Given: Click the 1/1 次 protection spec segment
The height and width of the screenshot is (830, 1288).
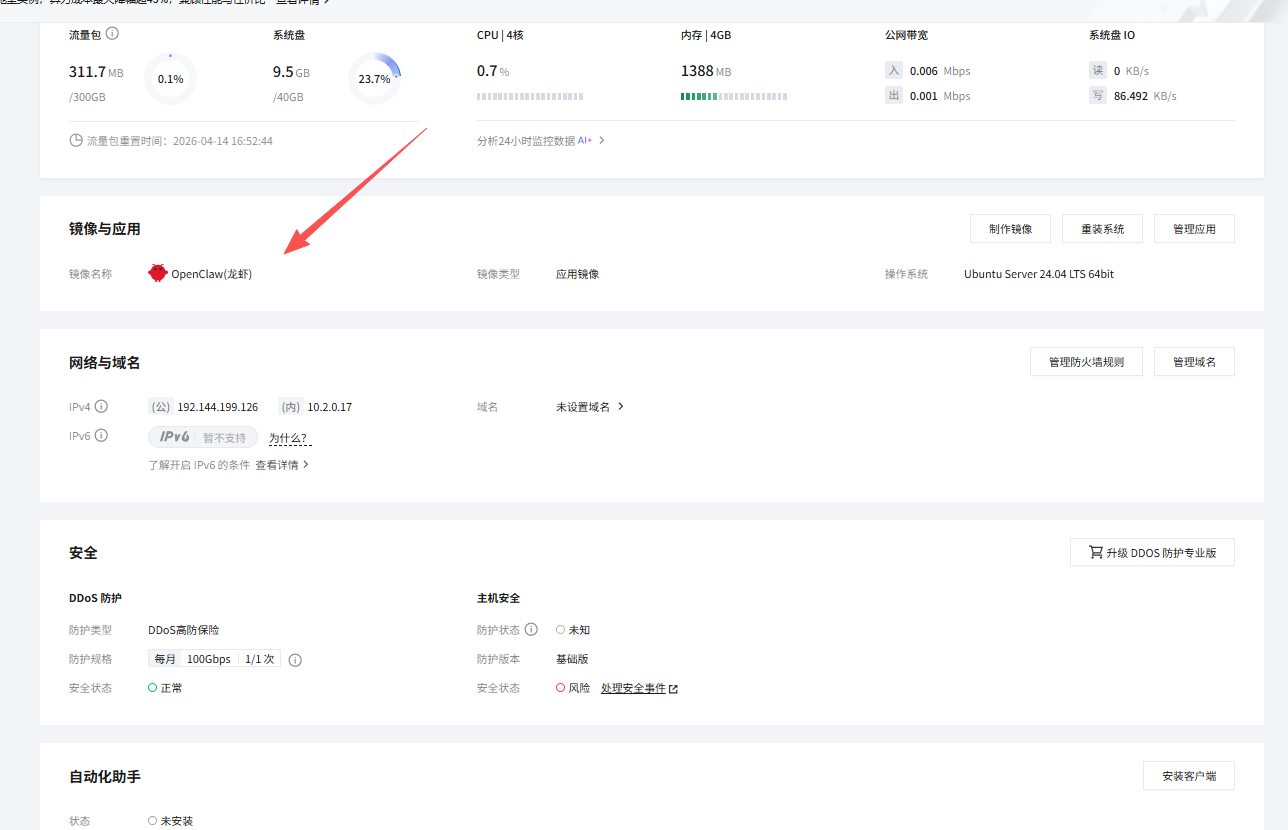Looking at the screenshot, I should click(259, 659).
